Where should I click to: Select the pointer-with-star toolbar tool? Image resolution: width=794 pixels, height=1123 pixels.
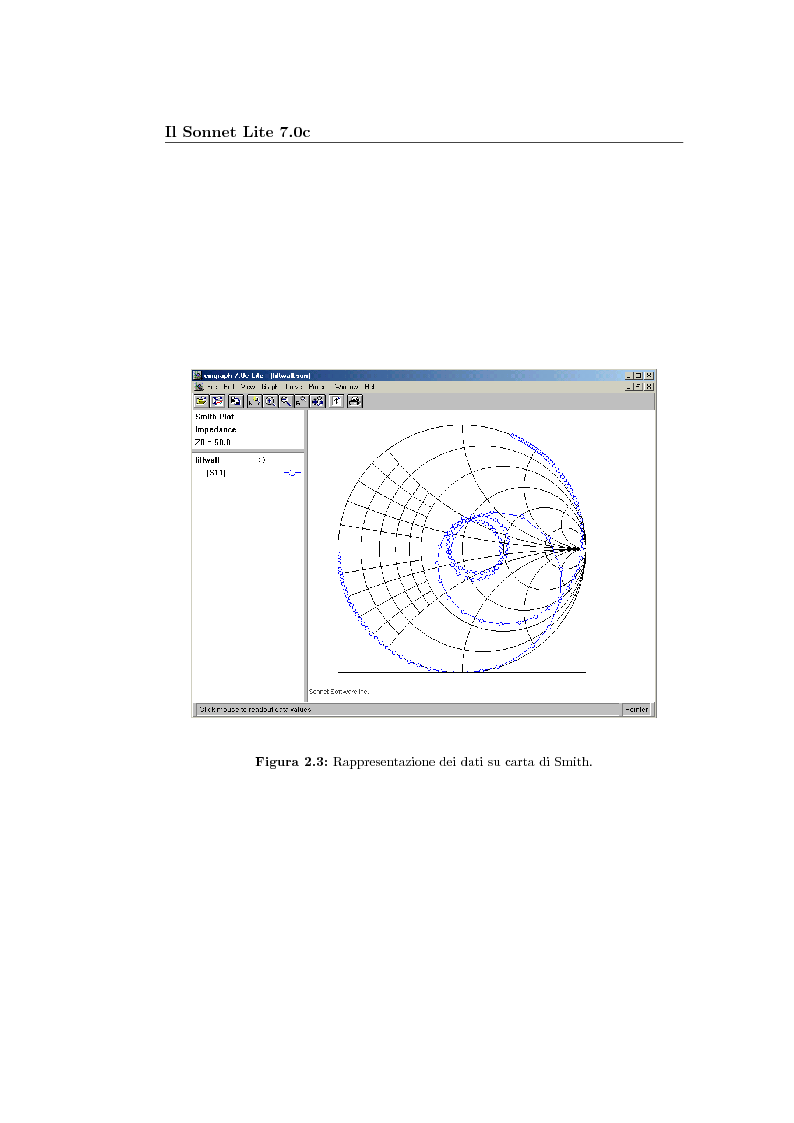click(254, 401)
